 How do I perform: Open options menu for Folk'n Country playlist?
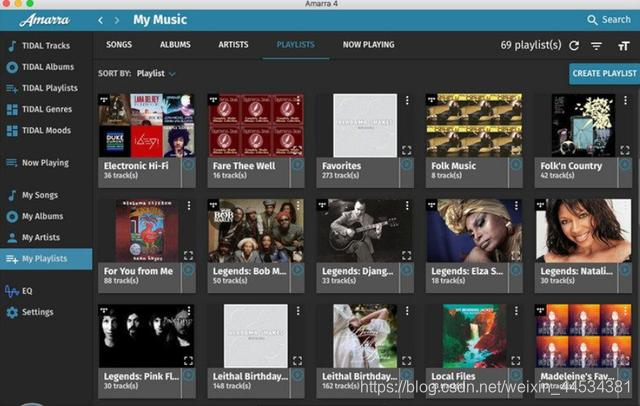coord(625,100)
